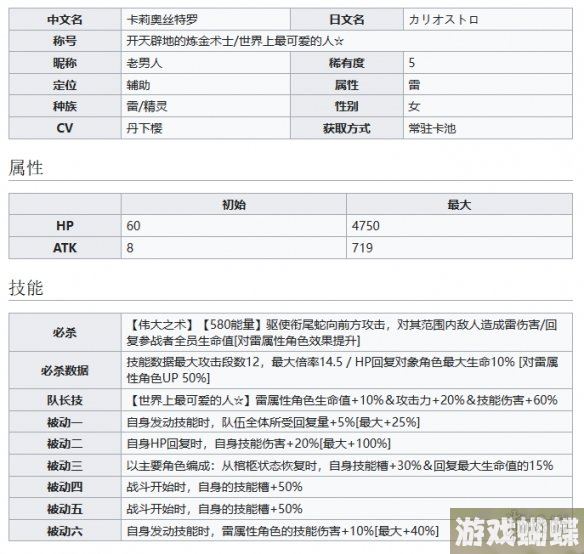Screen dimensions: 584x554
Task: Select the 初始 column header
Action: tap(234, 204)
